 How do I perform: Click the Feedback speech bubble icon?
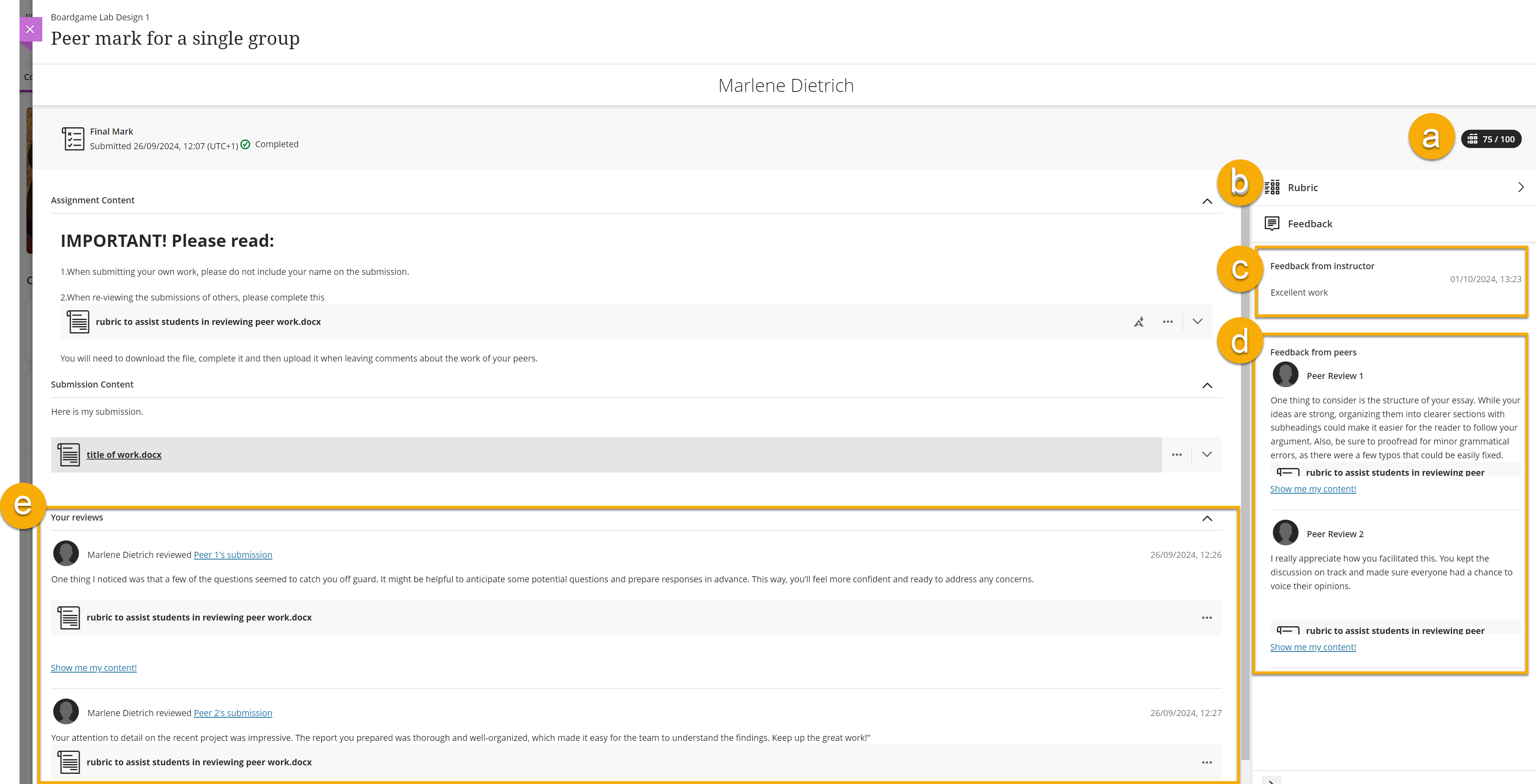coord(1271,224)
